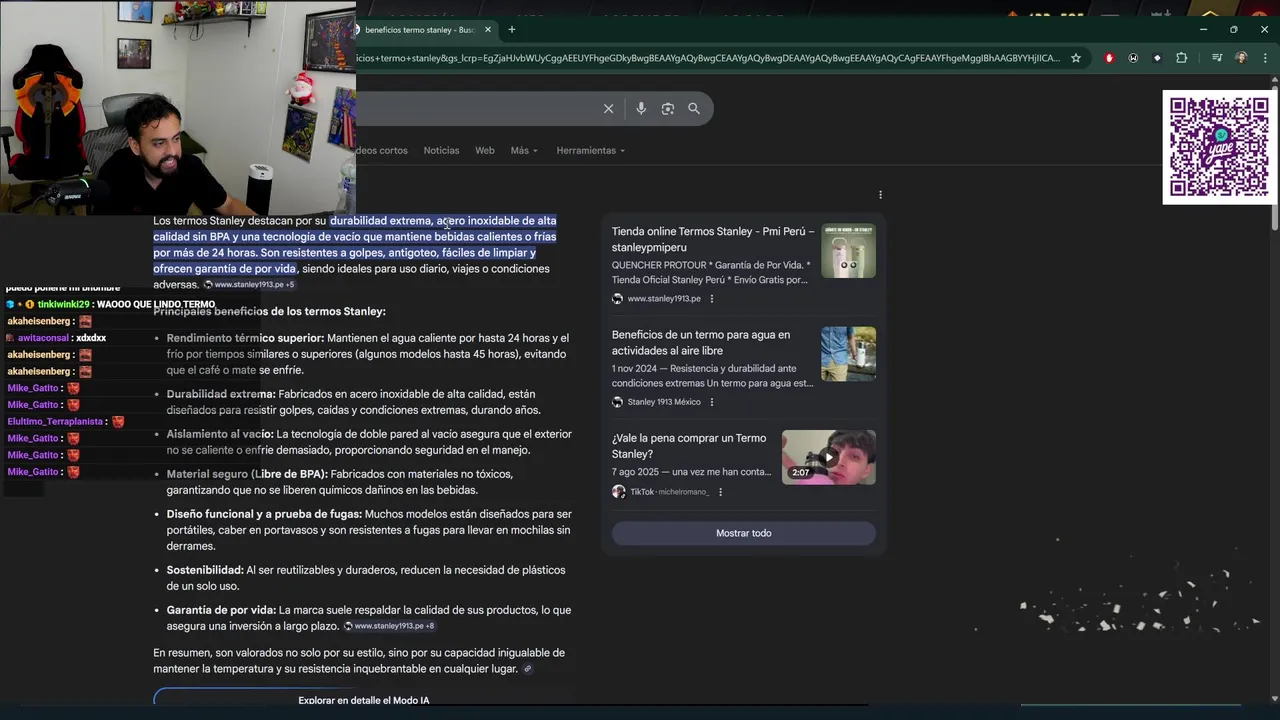Click the browser address bar URL
1280x720 pixels.
point(707,58)
